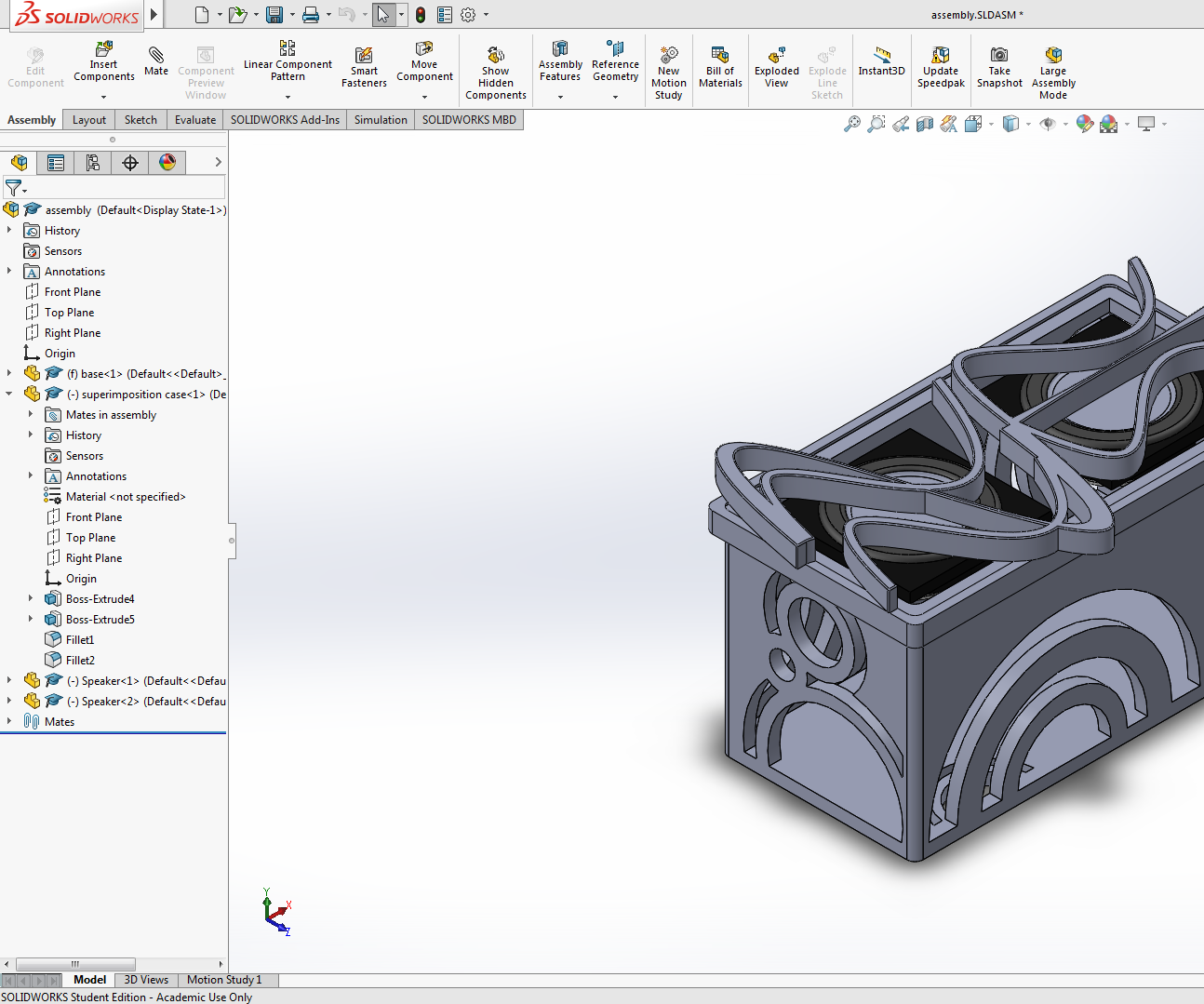Open Reference Geometry dropdown arrow
Image resolution: width=1204 pixels, height=1004 pixels.
point(615,97)
